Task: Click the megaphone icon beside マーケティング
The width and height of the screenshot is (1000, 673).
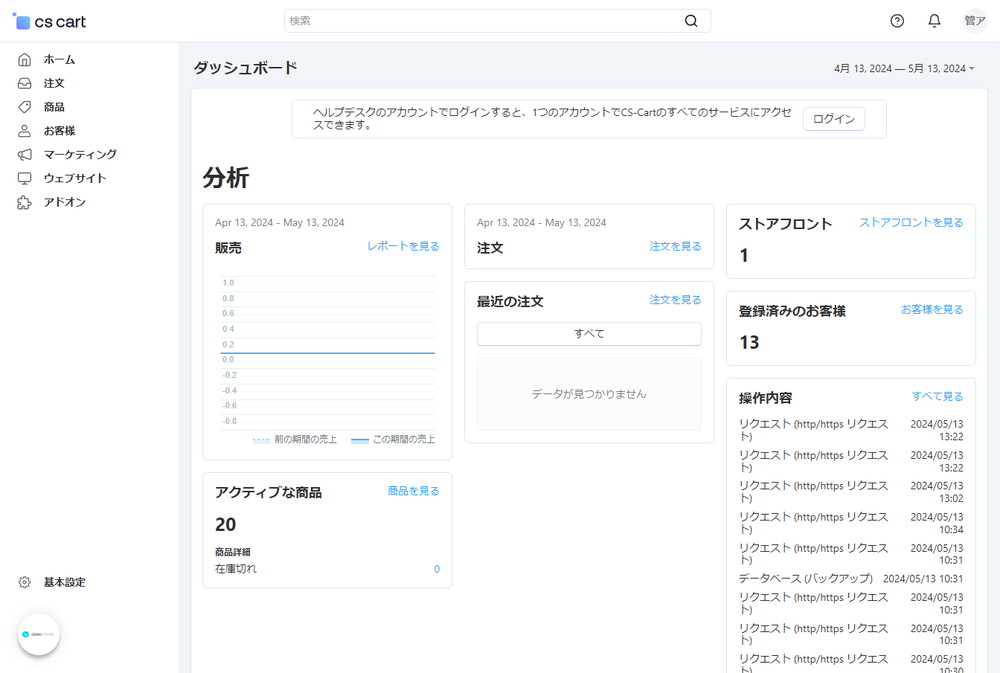Action: [x=24, y=154]
